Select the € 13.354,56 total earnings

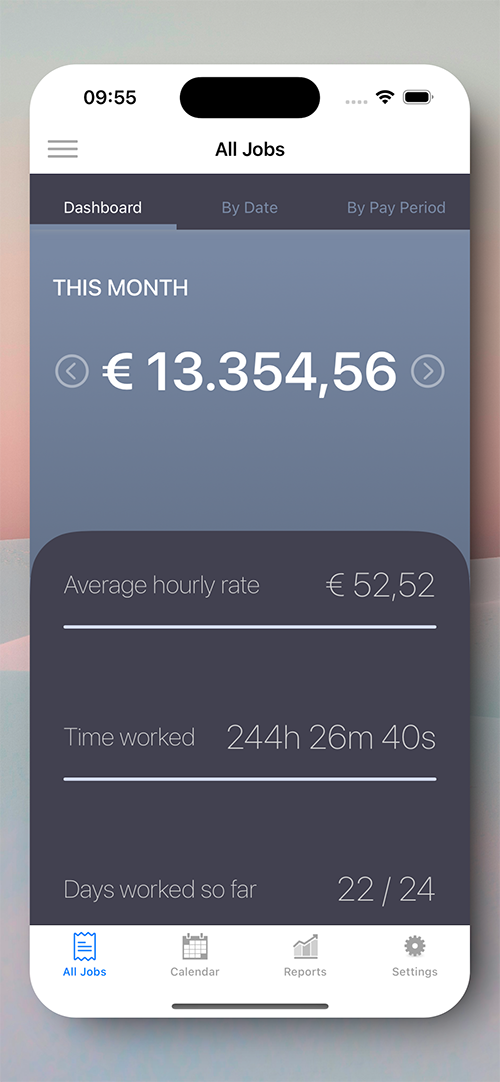click(250, 372)
